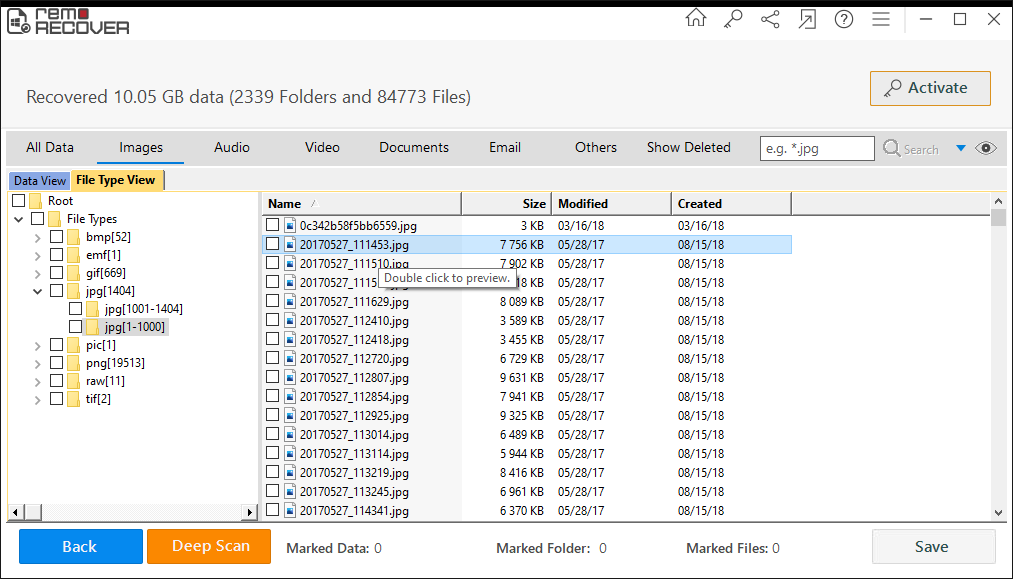Open the blue advanced search dropdown arrow
The width and height of the screenshot is (1013, 579).
(961, 148)
